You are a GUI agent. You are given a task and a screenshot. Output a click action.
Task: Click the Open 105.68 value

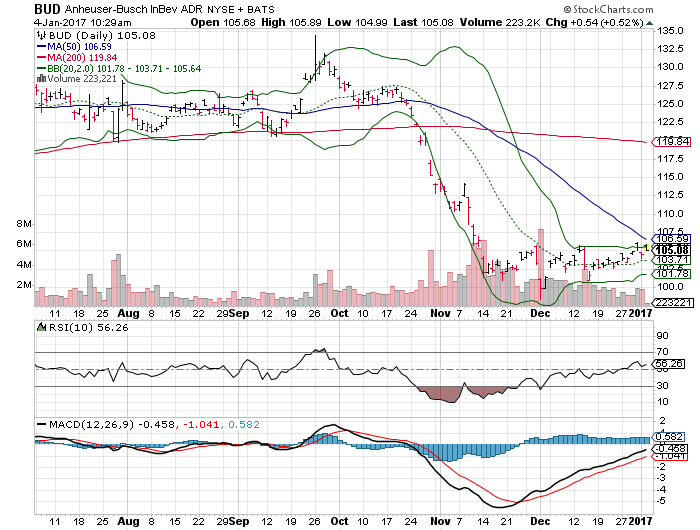coord(223,22)
